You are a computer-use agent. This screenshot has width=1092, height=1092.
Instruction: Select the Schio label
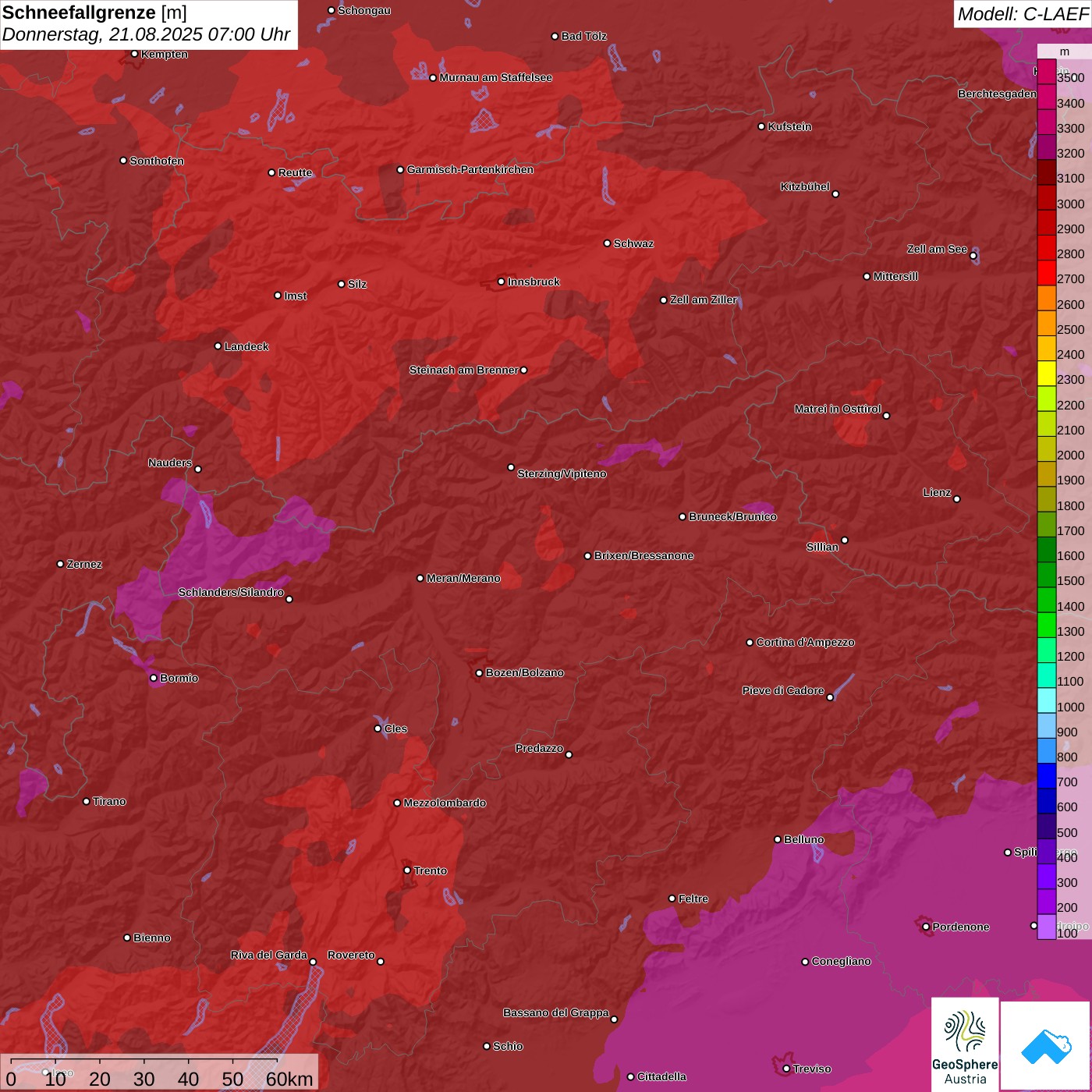509,1047
